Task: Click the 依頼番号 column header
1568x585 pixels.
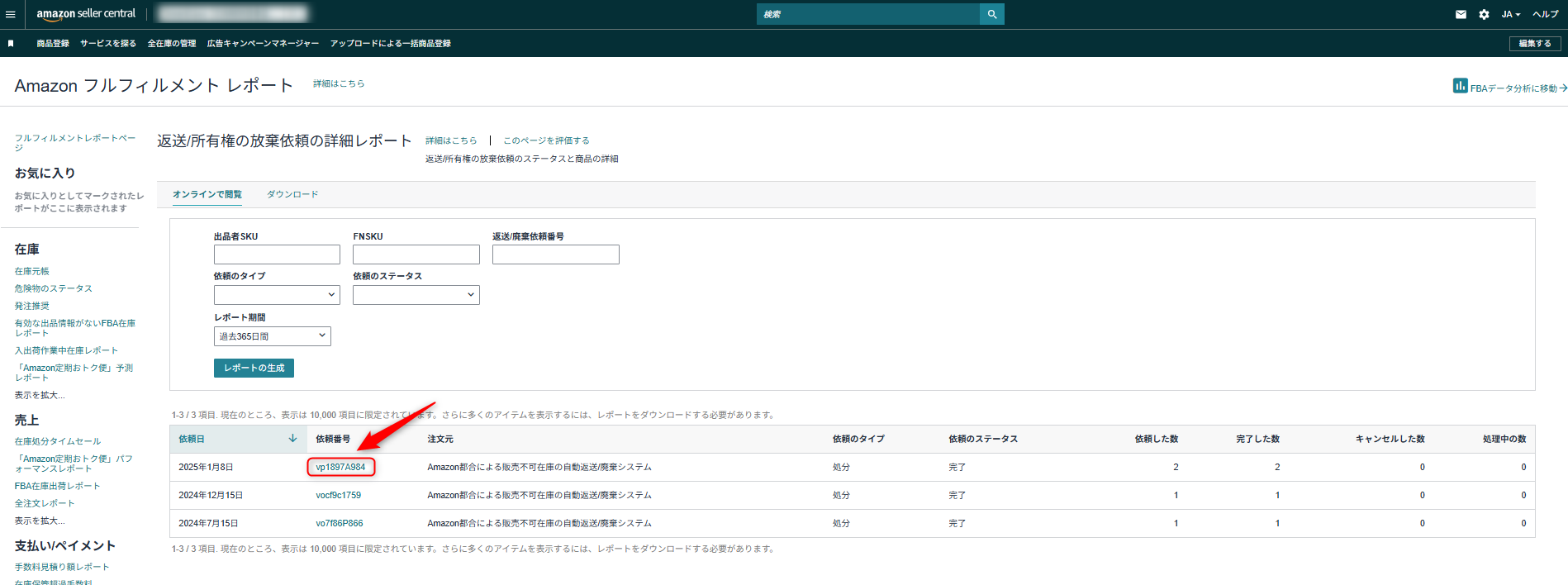Action: pos(333,439)
